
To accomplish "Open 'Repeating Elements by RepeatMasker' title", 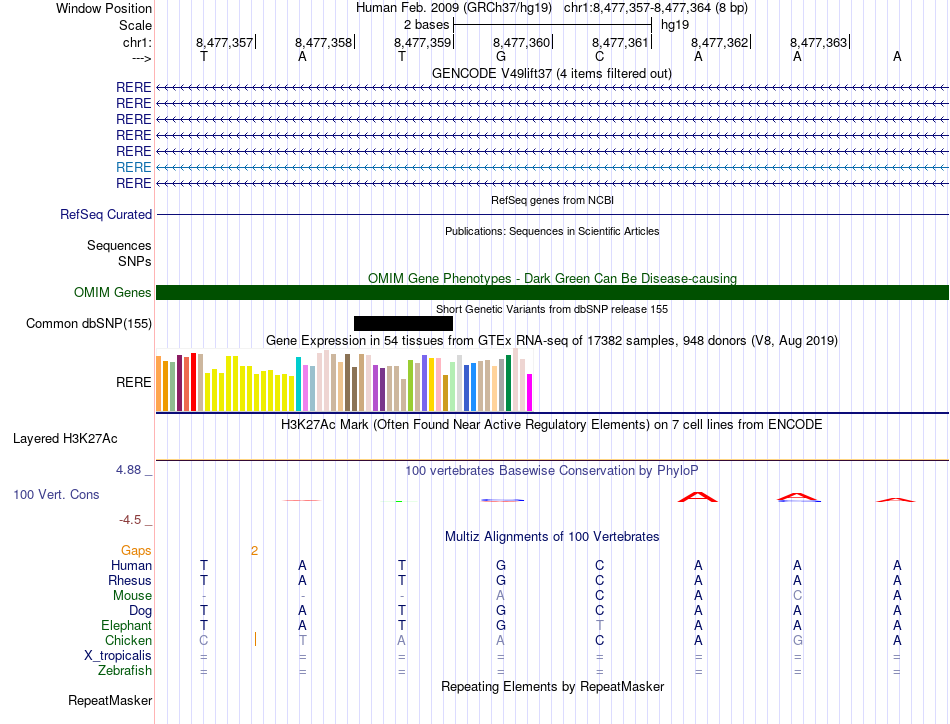I will point(552,686).
